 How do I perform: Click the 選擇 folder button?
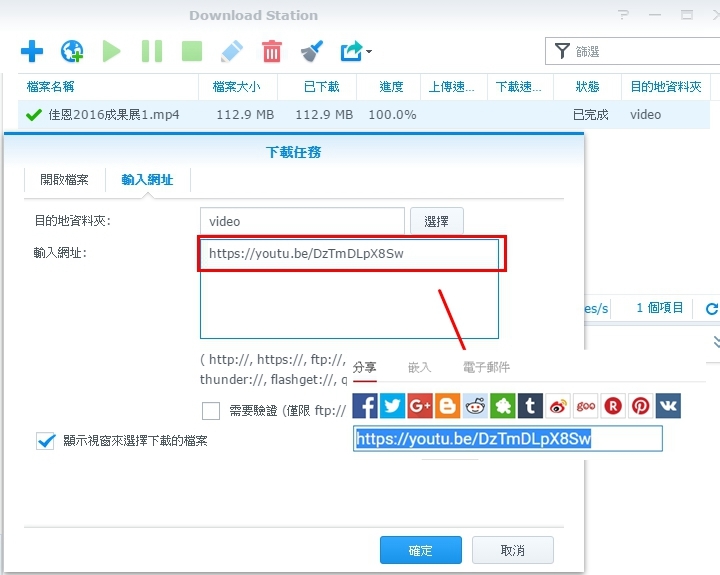coord(437,221)
